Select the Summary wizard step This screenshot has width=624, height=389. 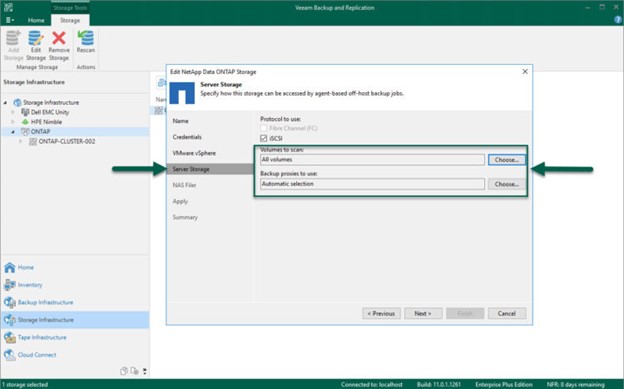point(185,217)
